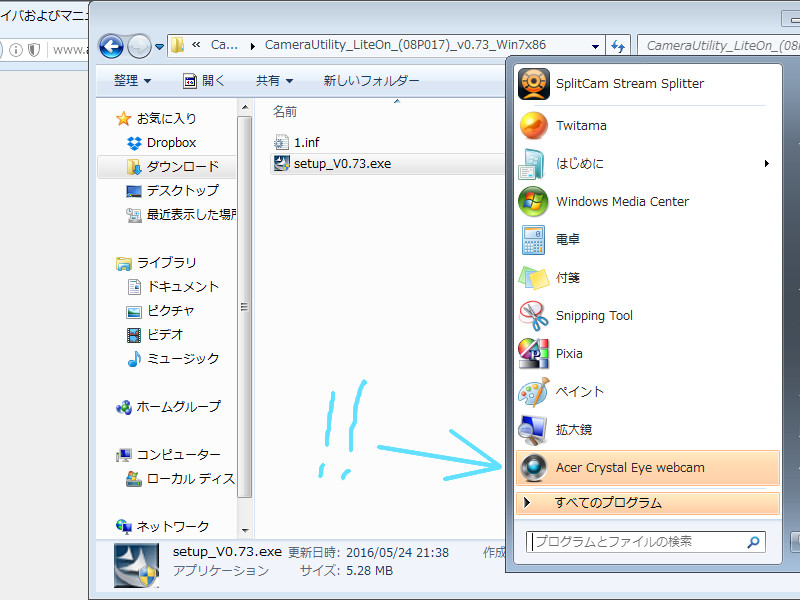Launch Windows Media Center icon
This screenshot has width=800, height=600.
pyautogui.click(x=533, y=202)
